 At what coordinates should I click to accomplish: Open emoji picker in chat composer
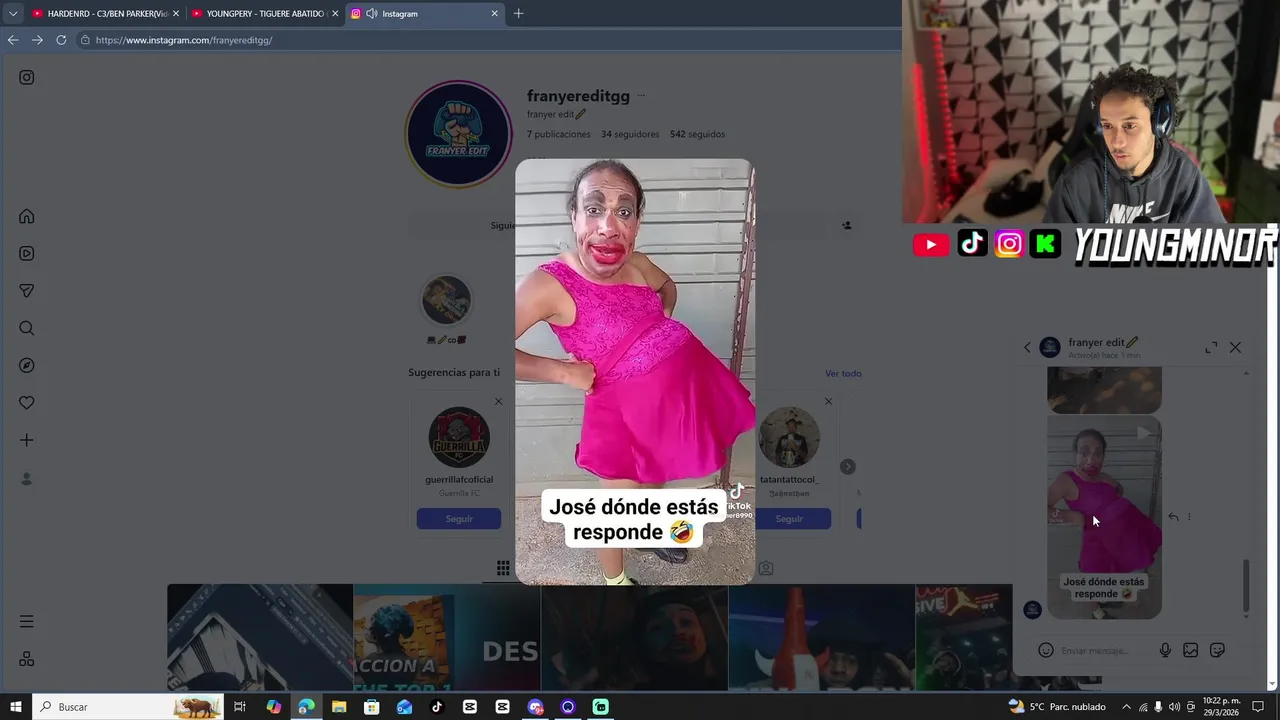click(x=1046, y=650)
